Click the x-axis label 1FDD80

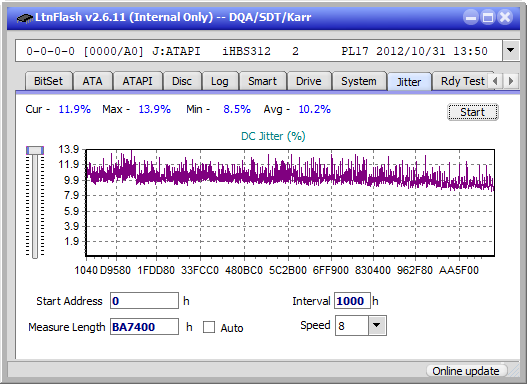point(156,270)
